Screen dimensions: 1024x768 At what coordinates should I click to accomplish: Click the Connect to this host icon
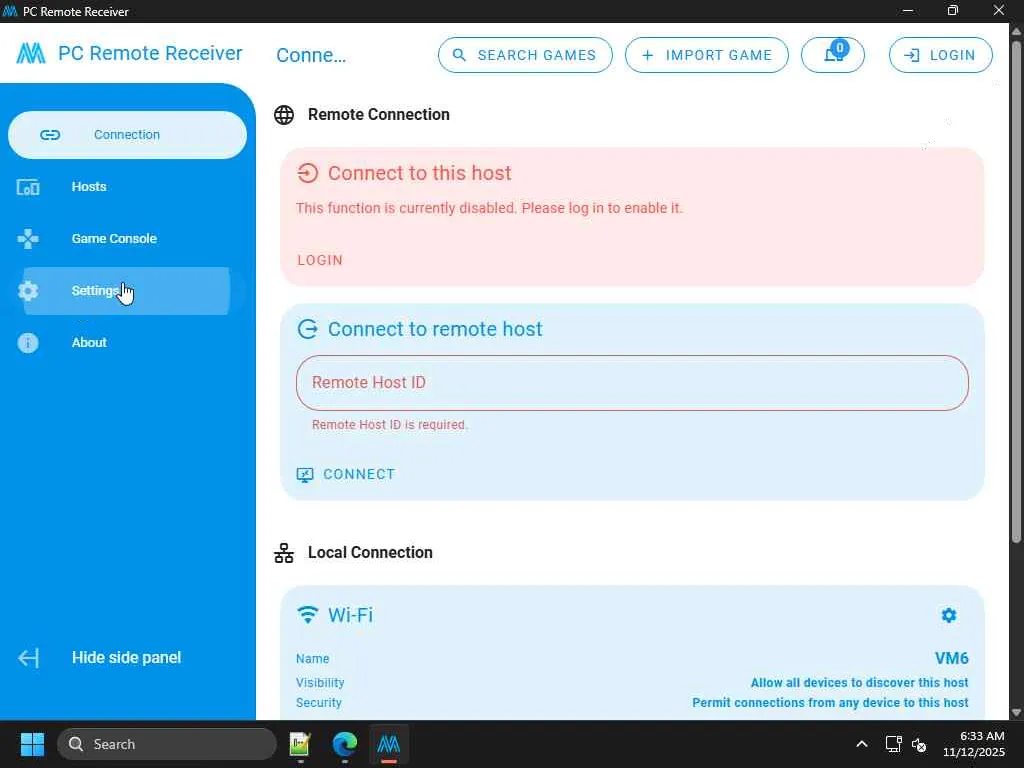coord(308,173)
